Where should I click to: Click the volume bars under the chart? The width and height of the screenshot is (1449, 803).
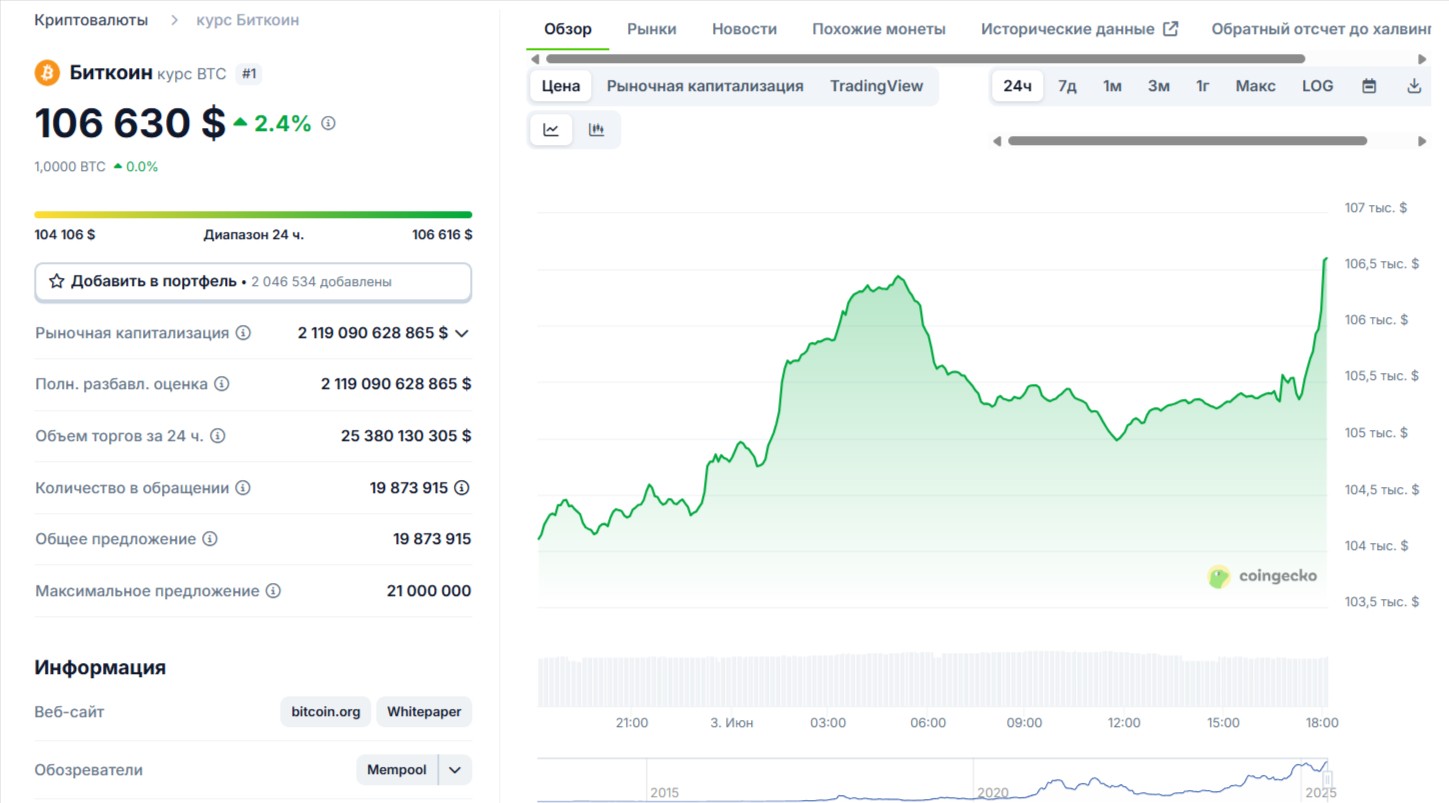[x=932, y=681]
